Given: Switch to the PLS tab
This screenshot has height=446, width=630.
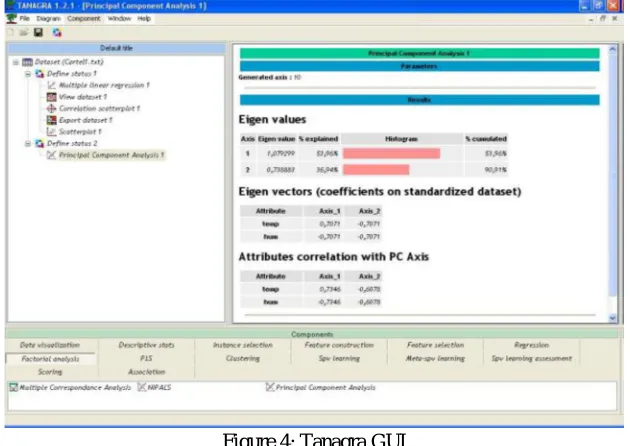Looking at the screenshot, I should click(146, 358).
